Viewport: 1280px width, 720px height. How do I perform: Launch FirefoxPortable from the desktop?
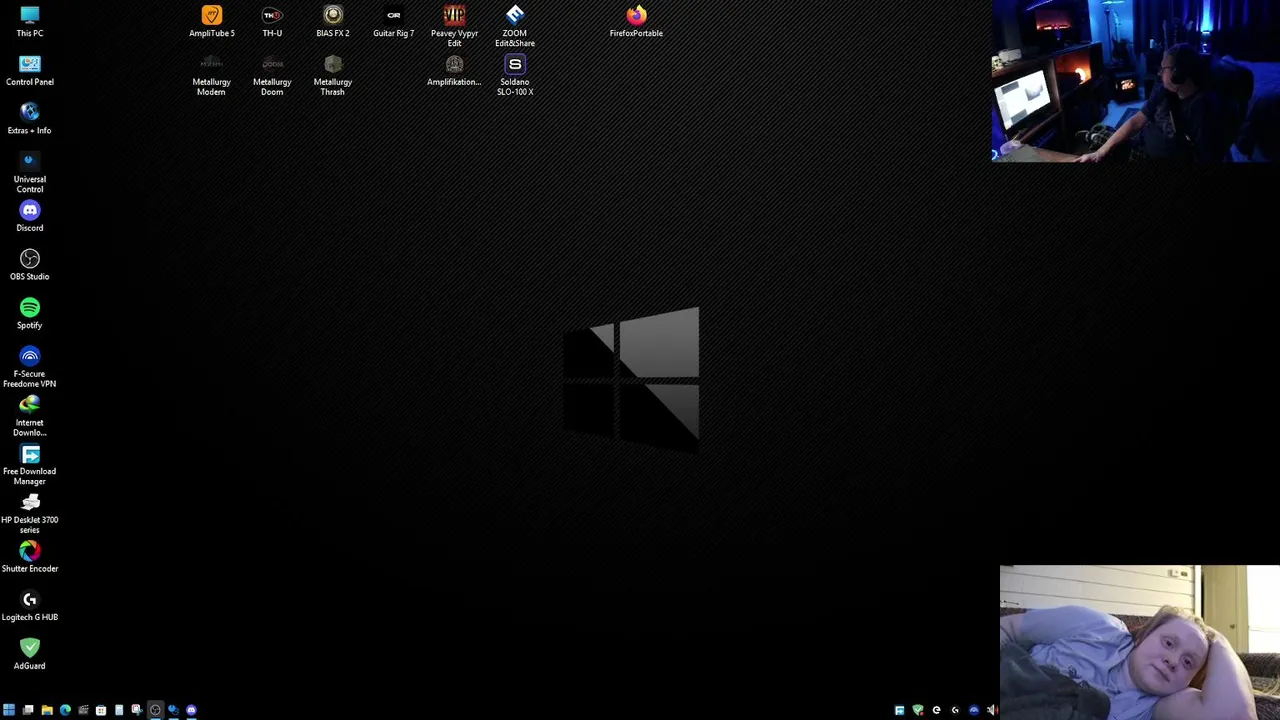(636, 21)
